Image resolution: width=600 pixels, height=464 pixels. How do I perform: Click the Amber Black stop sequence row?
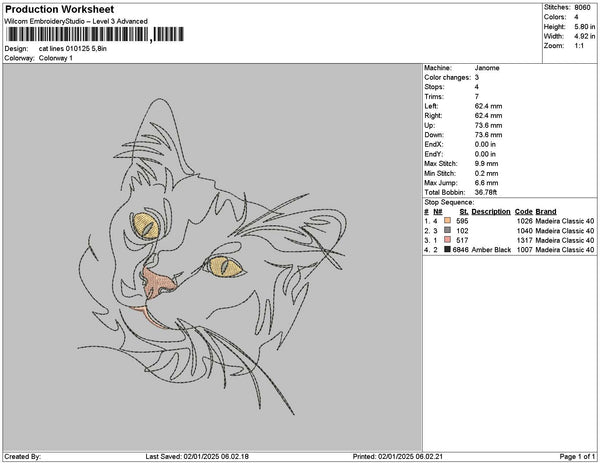tap(509, 250)
